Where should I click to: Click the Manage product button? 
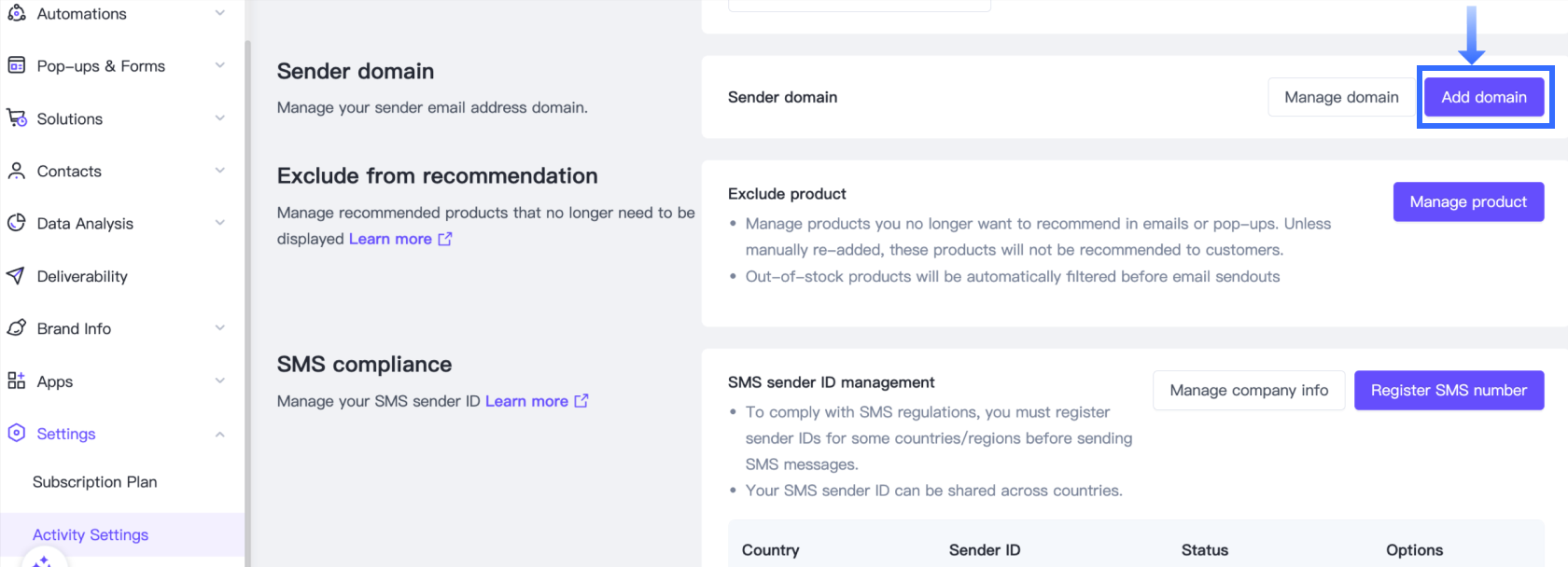[x=1467, y=201]
